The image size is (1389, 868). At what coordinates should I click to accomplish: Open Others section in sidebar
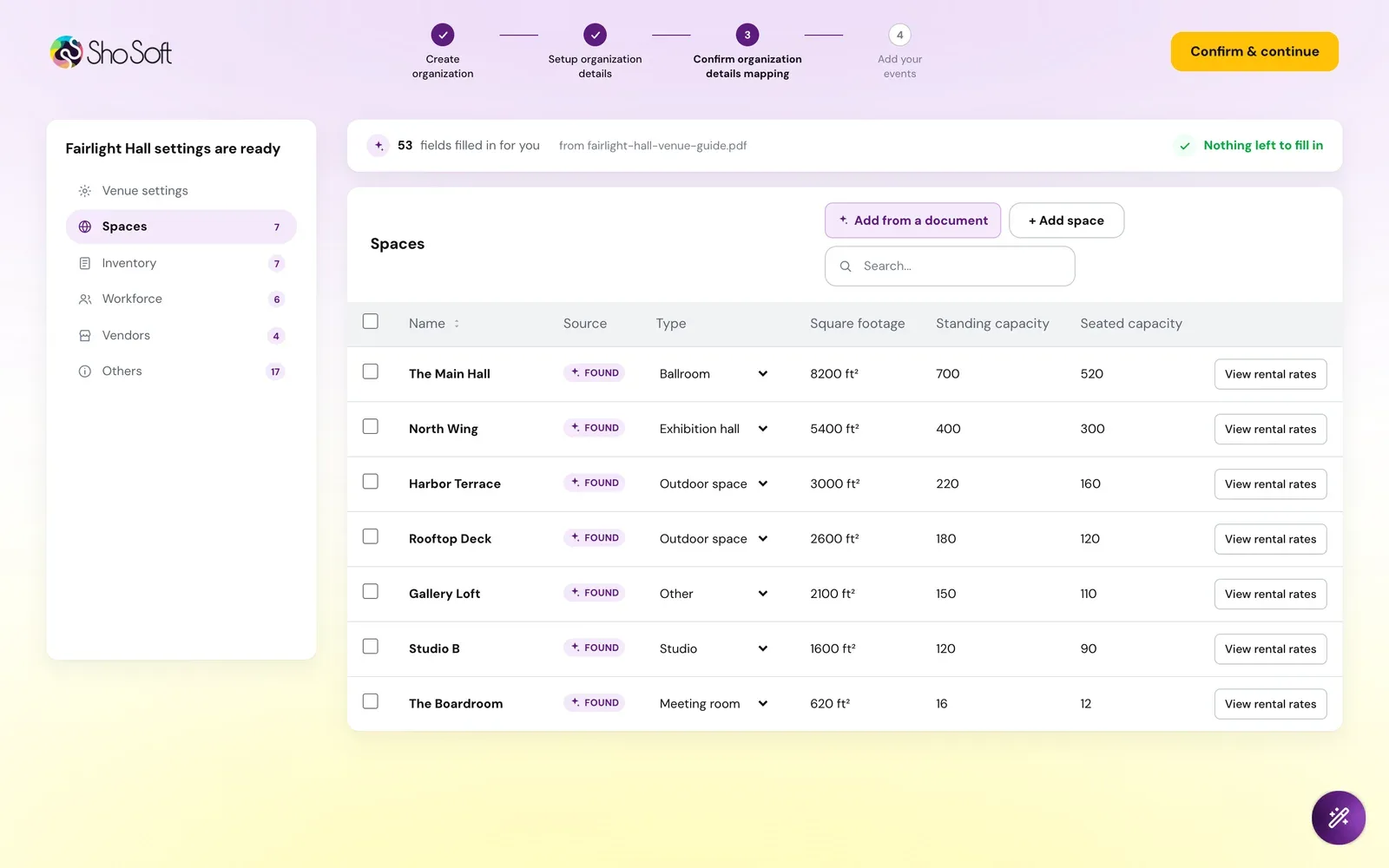point(181,372)
